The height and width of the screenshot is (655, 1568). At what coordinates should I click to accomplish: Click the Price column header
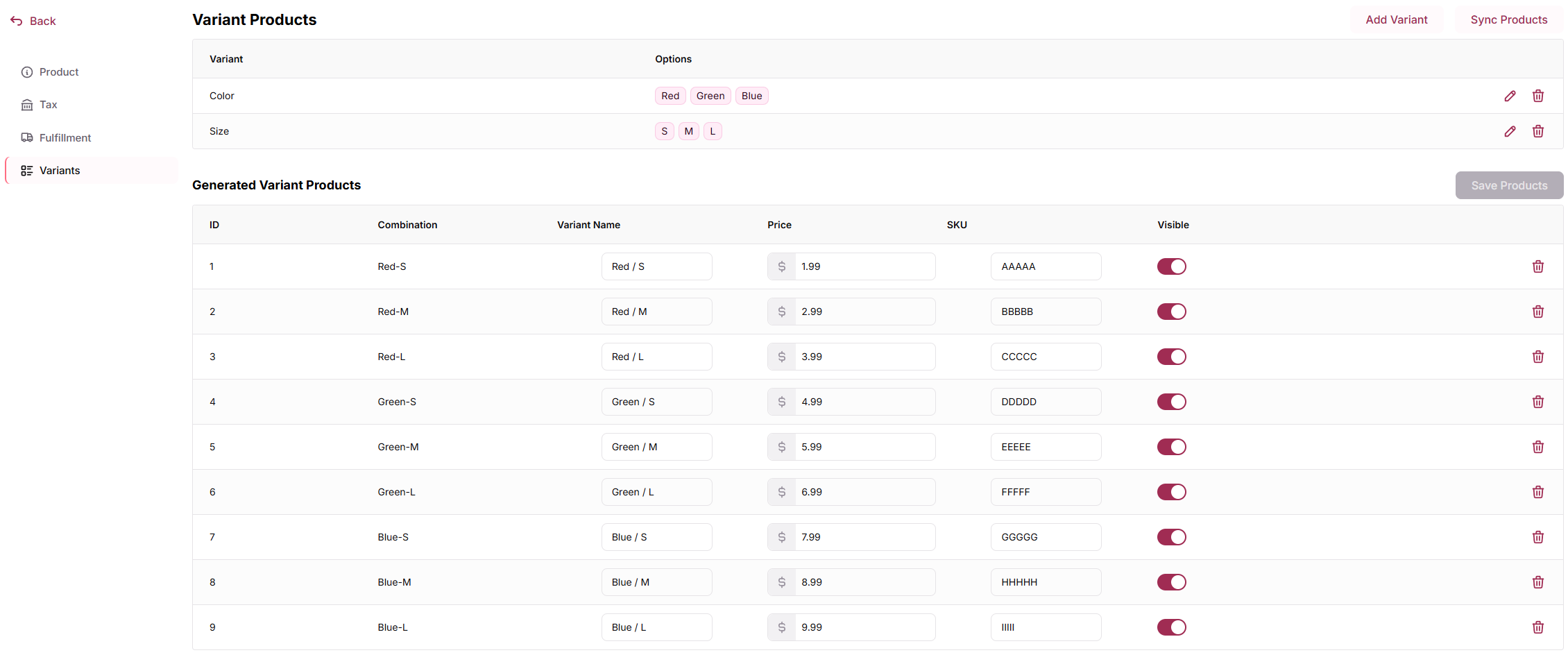(779, 225)
